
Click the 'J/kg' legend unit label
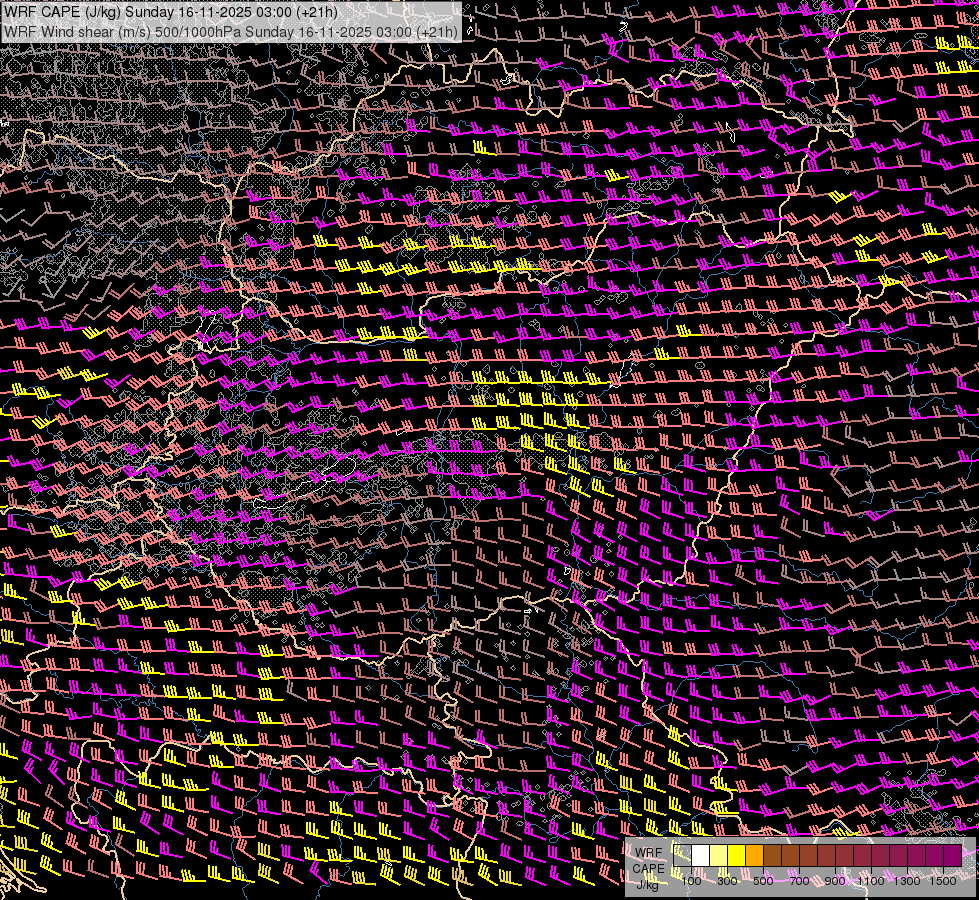tap(647, 885)
